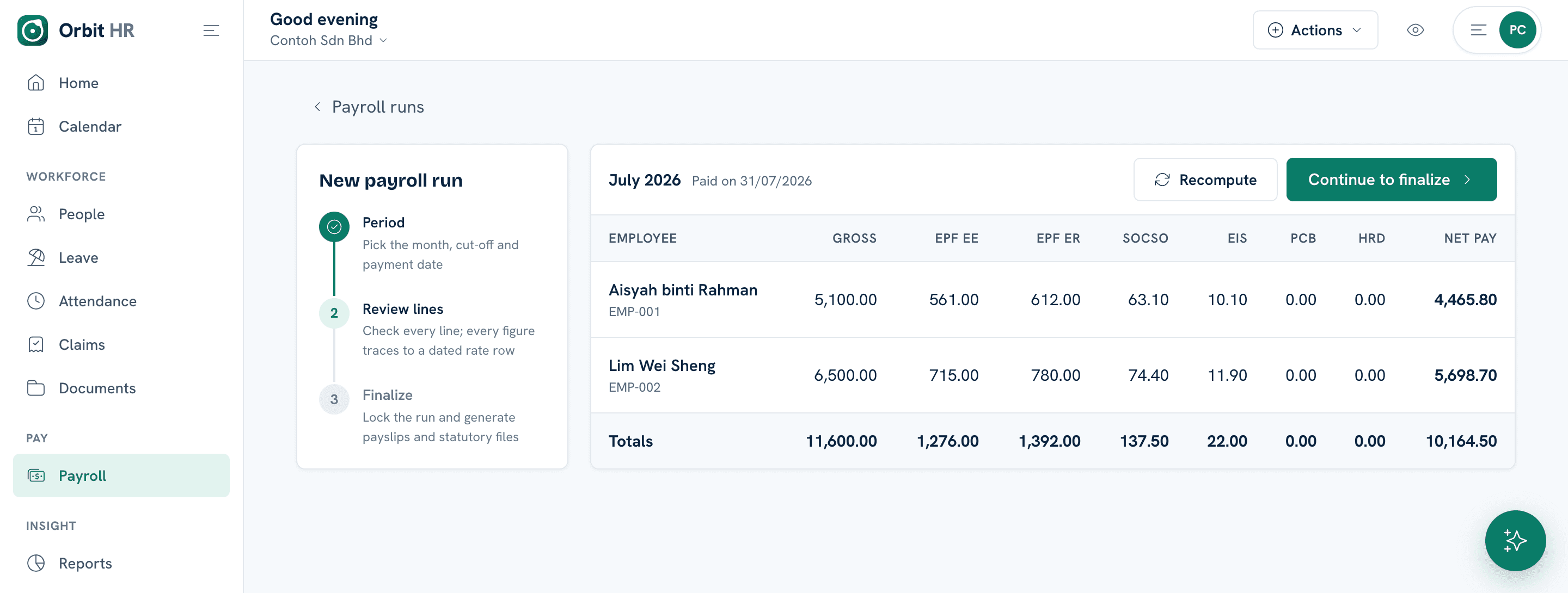Screen dimensions: 1568x593
Task: Select the Reports pie chart icon
Action: (36, 563)
